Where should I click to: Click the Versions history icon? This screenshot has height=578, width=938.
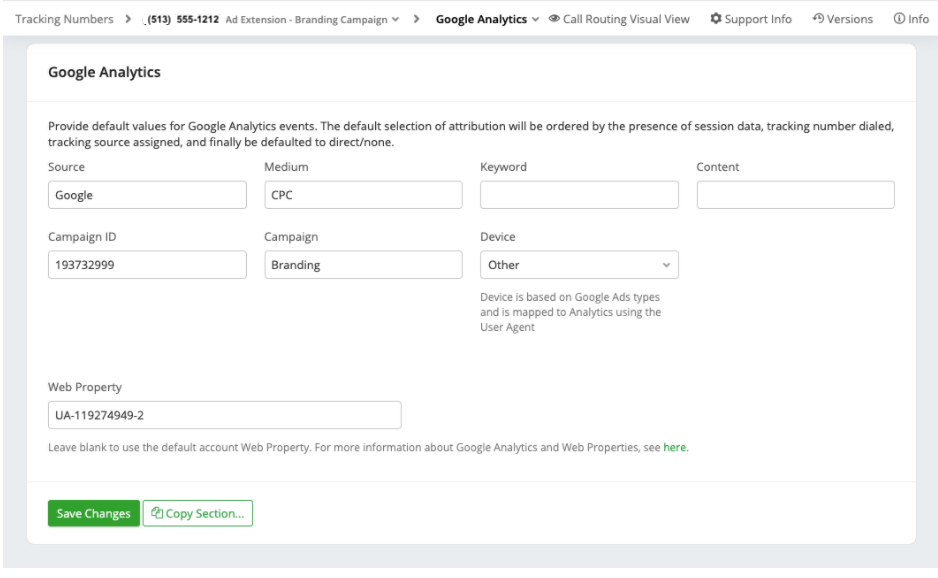[819, 20]
